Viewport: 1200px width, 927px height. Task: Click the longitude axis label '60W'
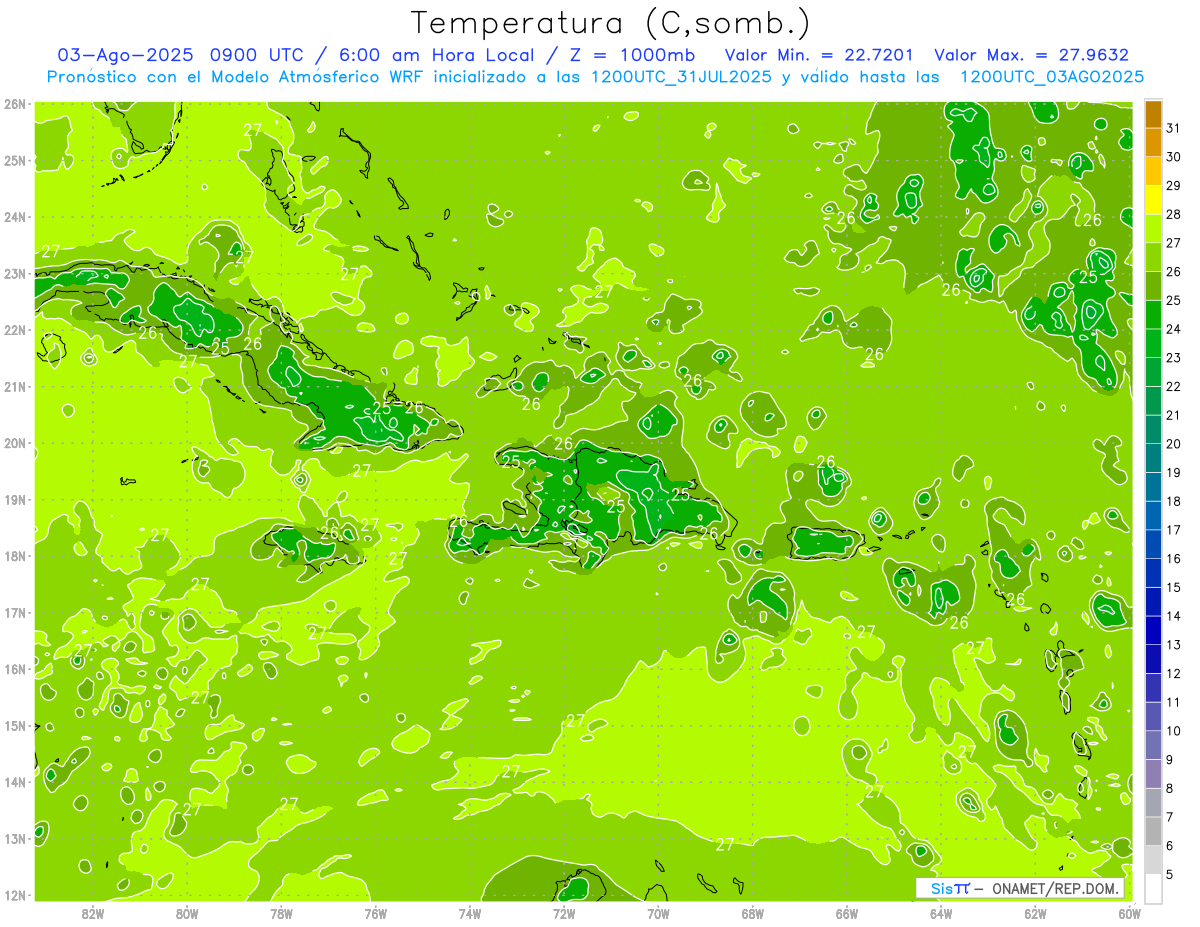click(x=1128, y=913)
